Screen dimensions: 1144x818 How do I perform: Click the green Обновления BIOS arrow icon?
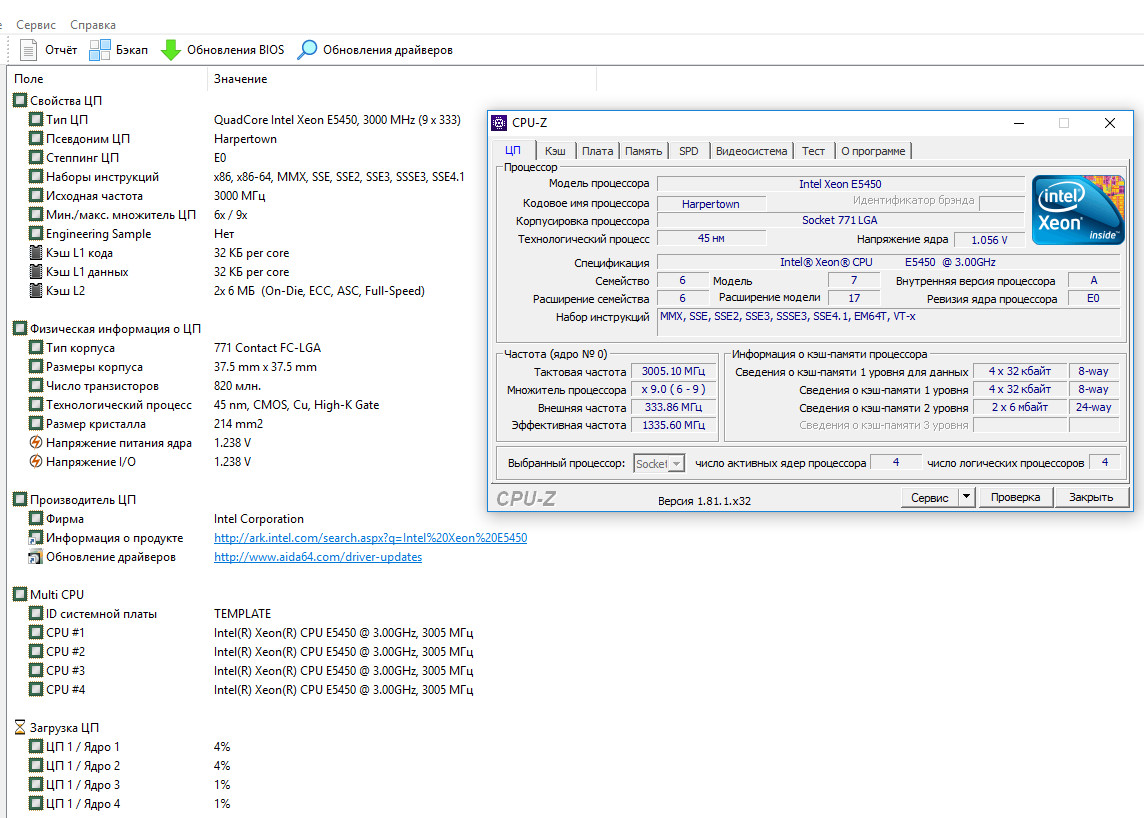pyautogui.click(x=171, y=49)
